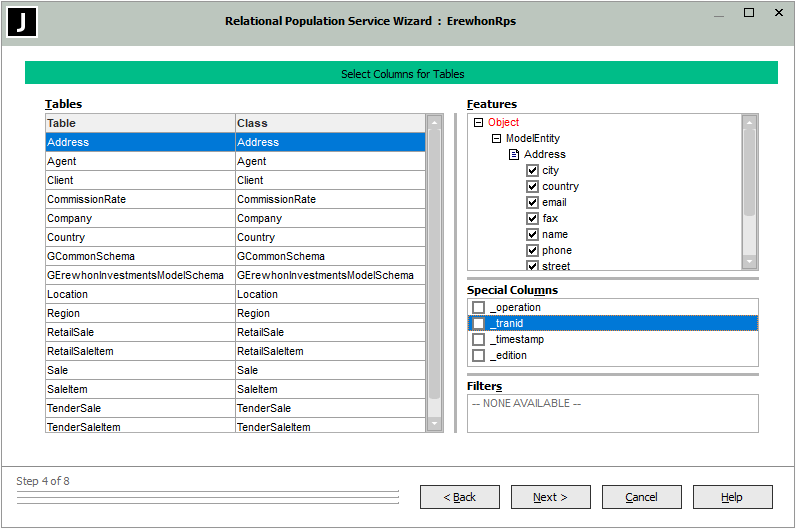Click the J application logo icon
Viewport: 796px width, 529px height.
22,22
